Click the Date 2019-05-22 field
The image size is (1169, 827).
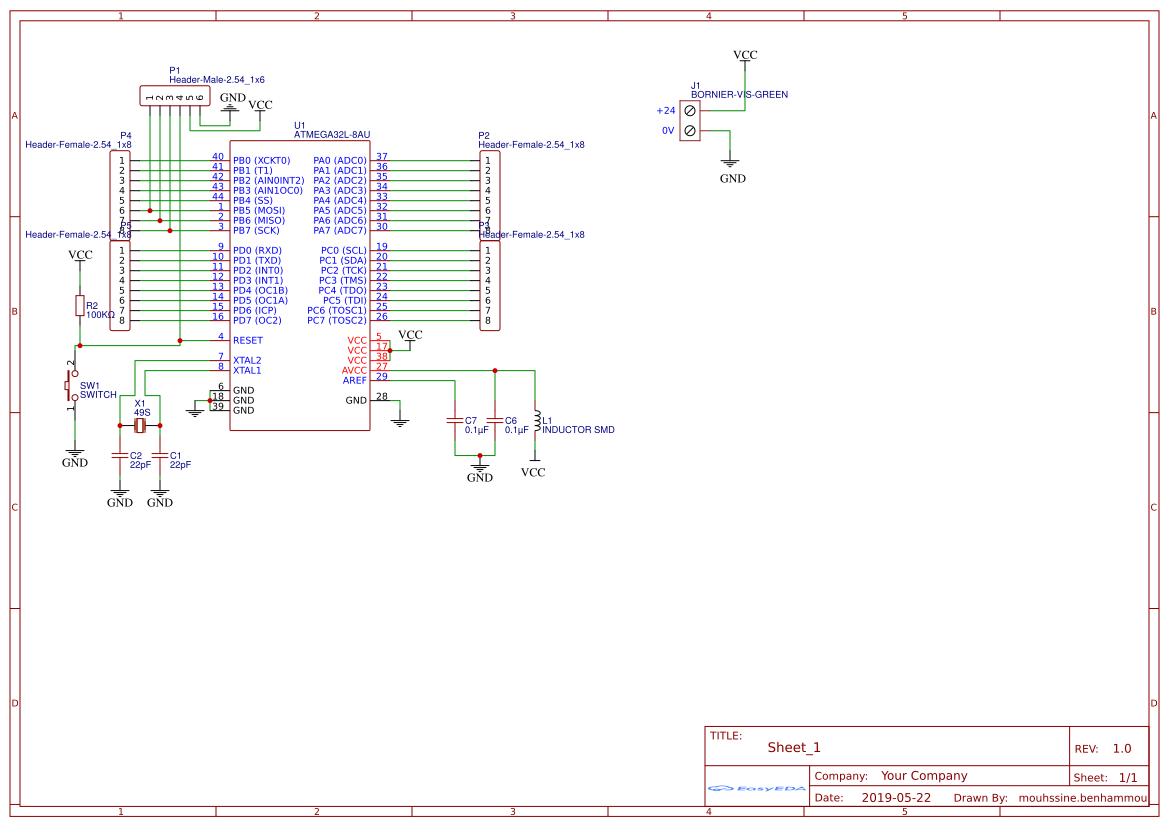pos(889,797)
